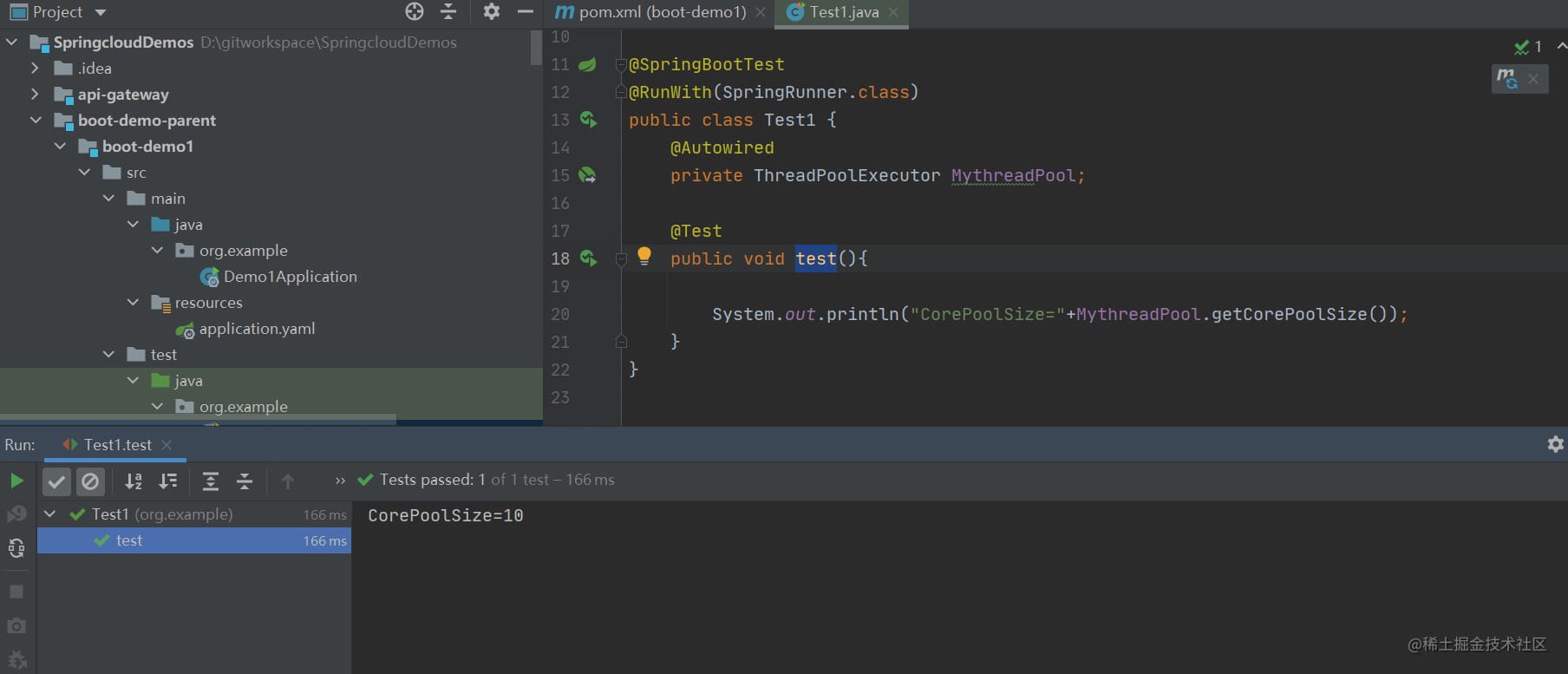The image size is (1568, 674).
Task: Click the green Run test button
Action: point(16,481)
